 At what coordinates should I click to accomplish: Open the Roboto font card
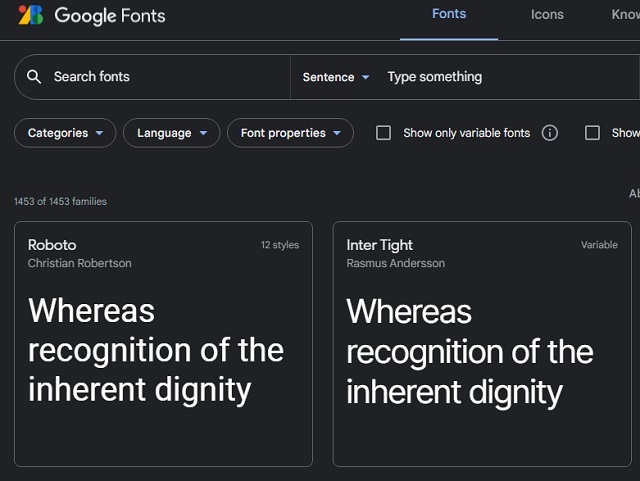[x=163, y=344]
